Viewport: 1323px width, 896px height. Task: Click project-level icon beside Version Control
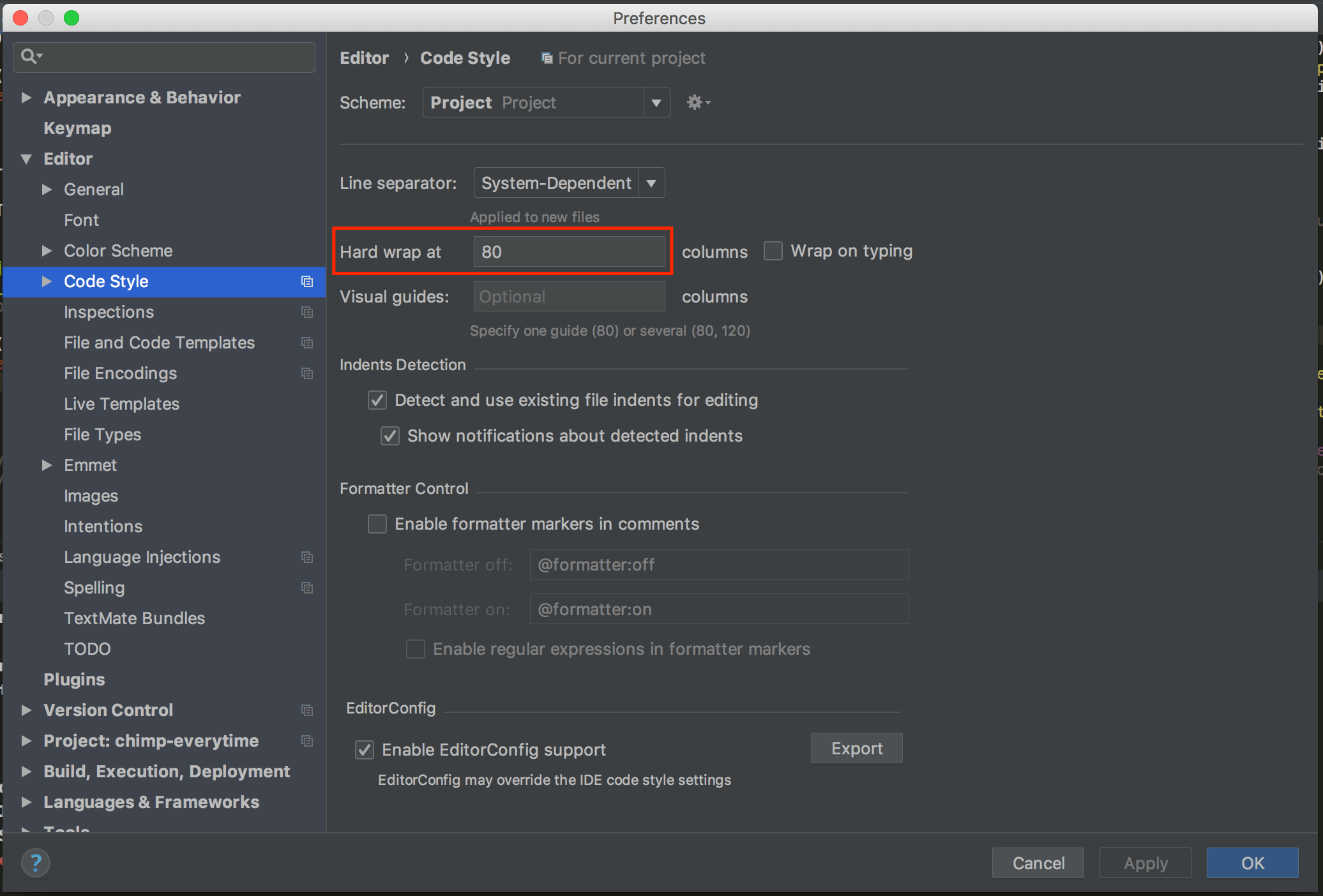pyautogui.click(x=307, y=710)
